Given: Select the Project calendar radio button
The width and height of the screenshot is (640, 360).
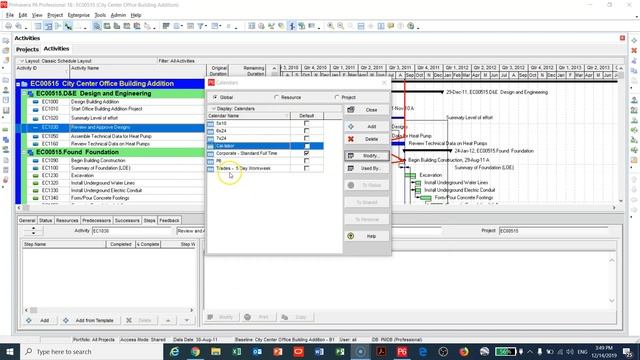Looking at the screenshot, I should point(337,98).
